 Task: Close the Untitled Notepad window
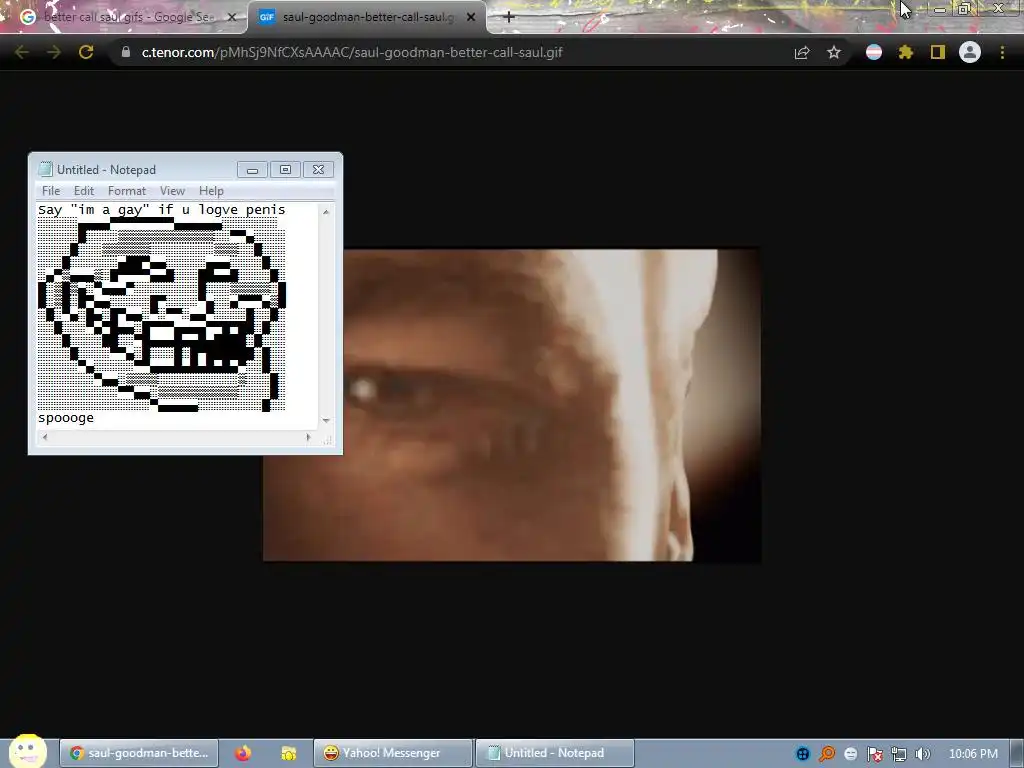(318, 170)
